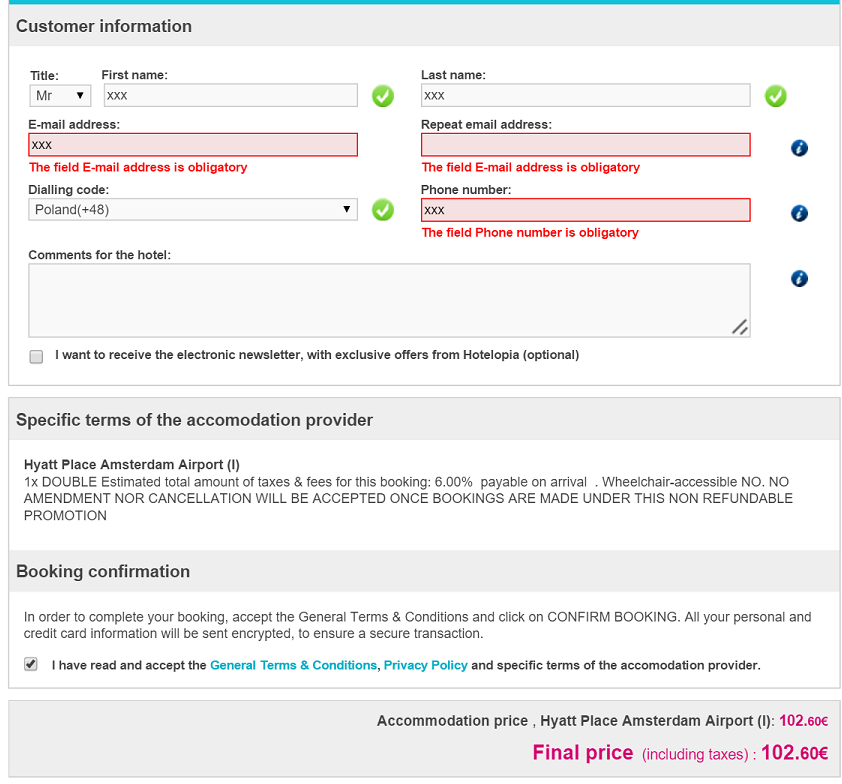Open the Dialling code dropdown Poland(+48)

coord(193,209)
